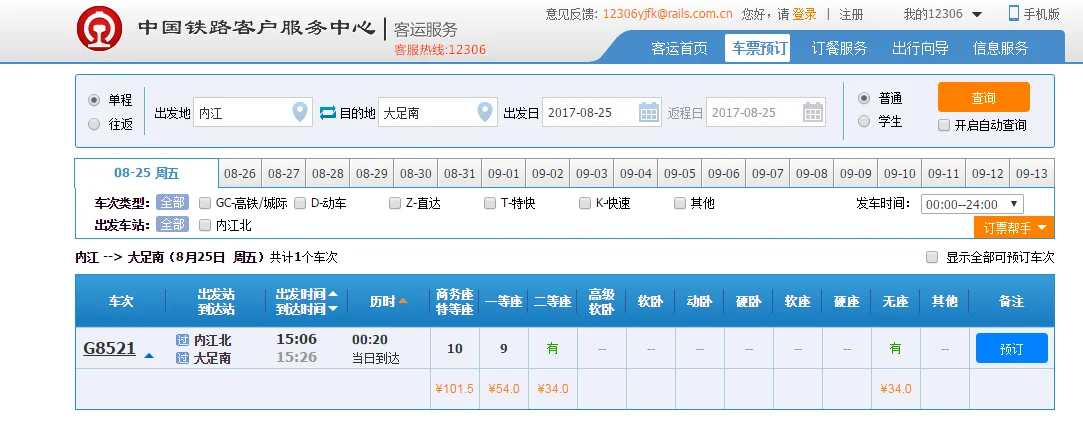Open 发车时间 00:00--24:00 dropdown
Viewport: 1083px width, 445px height.
click(972, 205)
